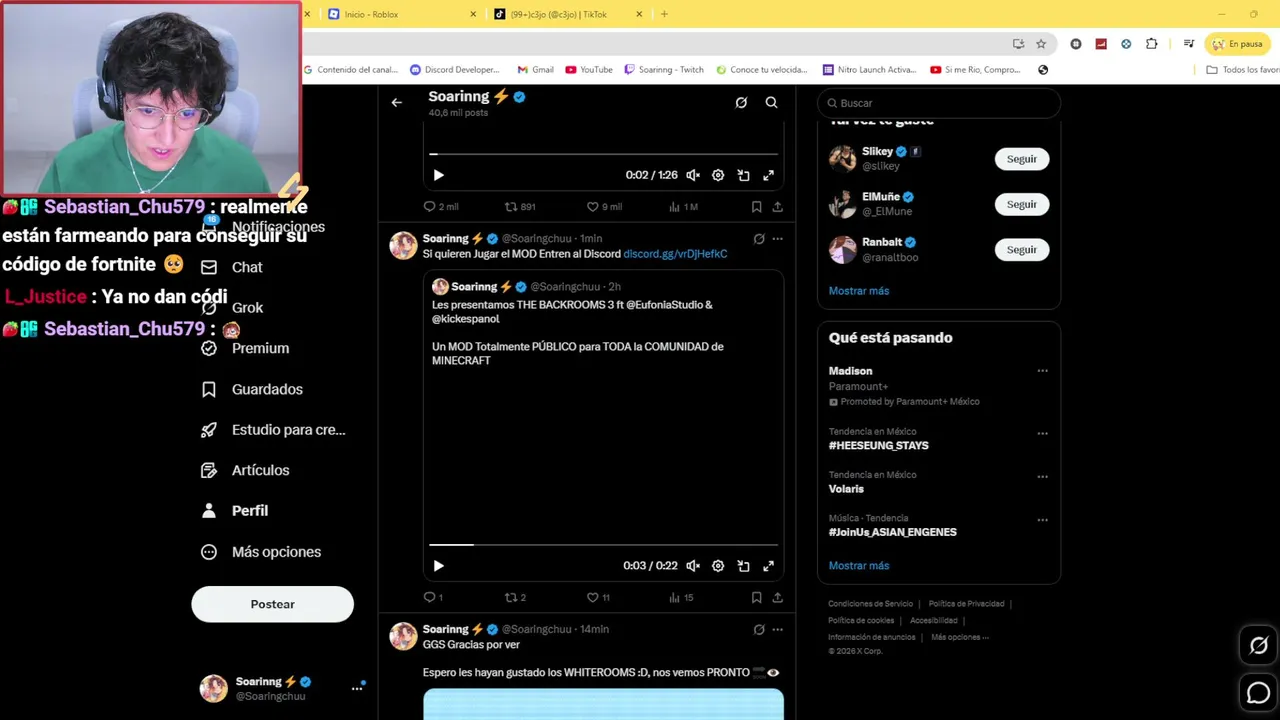
Task: Show more suggested accounts under Ranbalt
Action: click(x=858, y=291)
